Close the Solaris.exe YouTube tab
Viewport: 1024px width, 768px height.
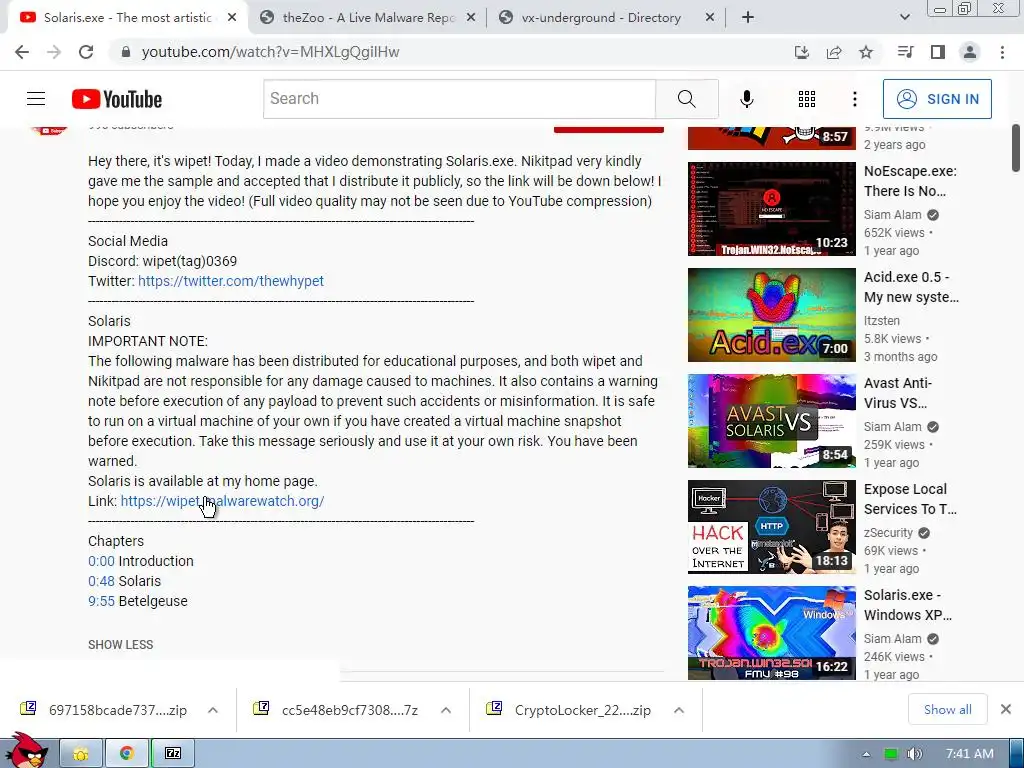click(x=232, y=18)
